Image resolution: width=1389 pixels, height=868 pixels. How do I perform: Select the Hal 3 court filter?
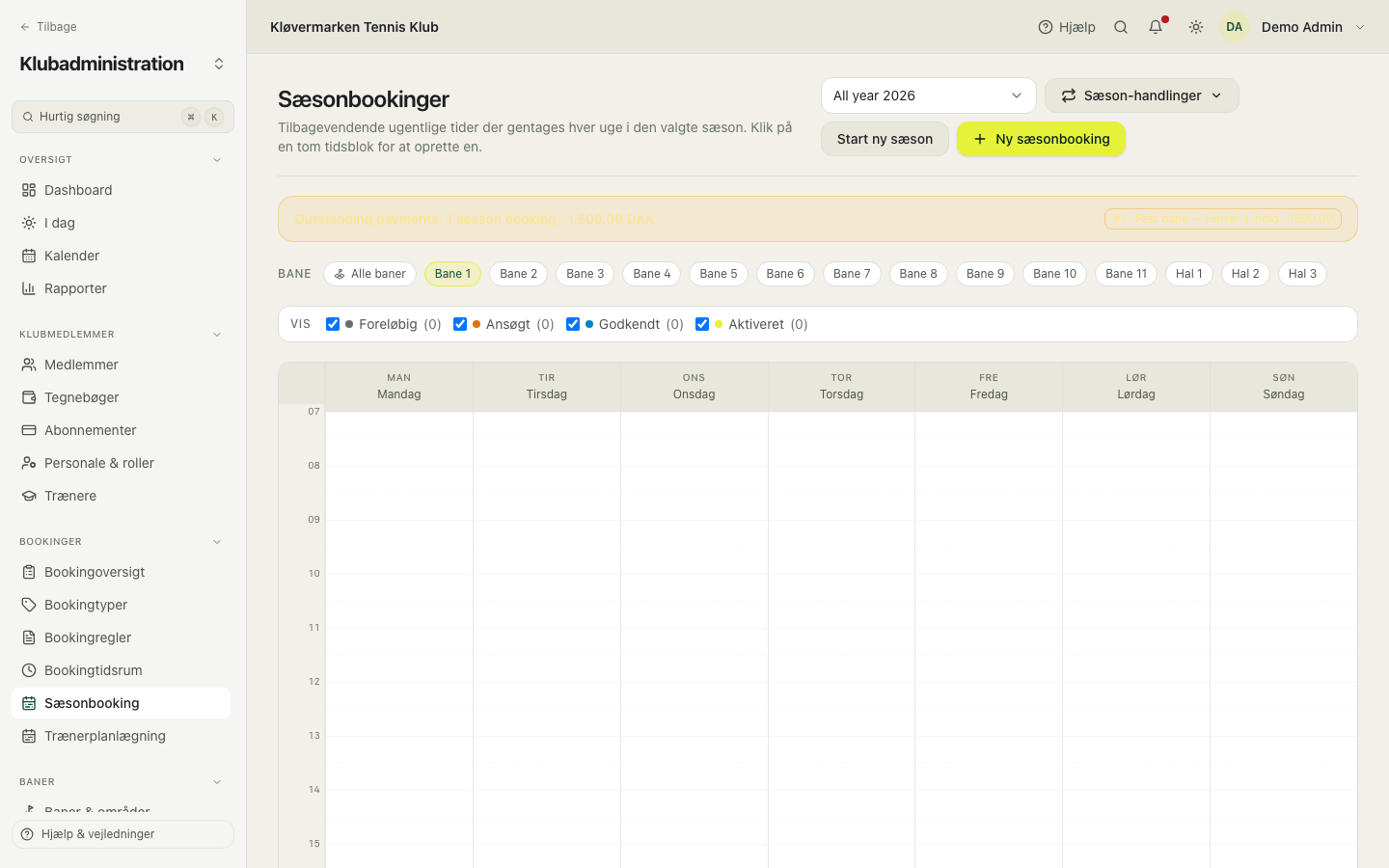[1302, 274]
